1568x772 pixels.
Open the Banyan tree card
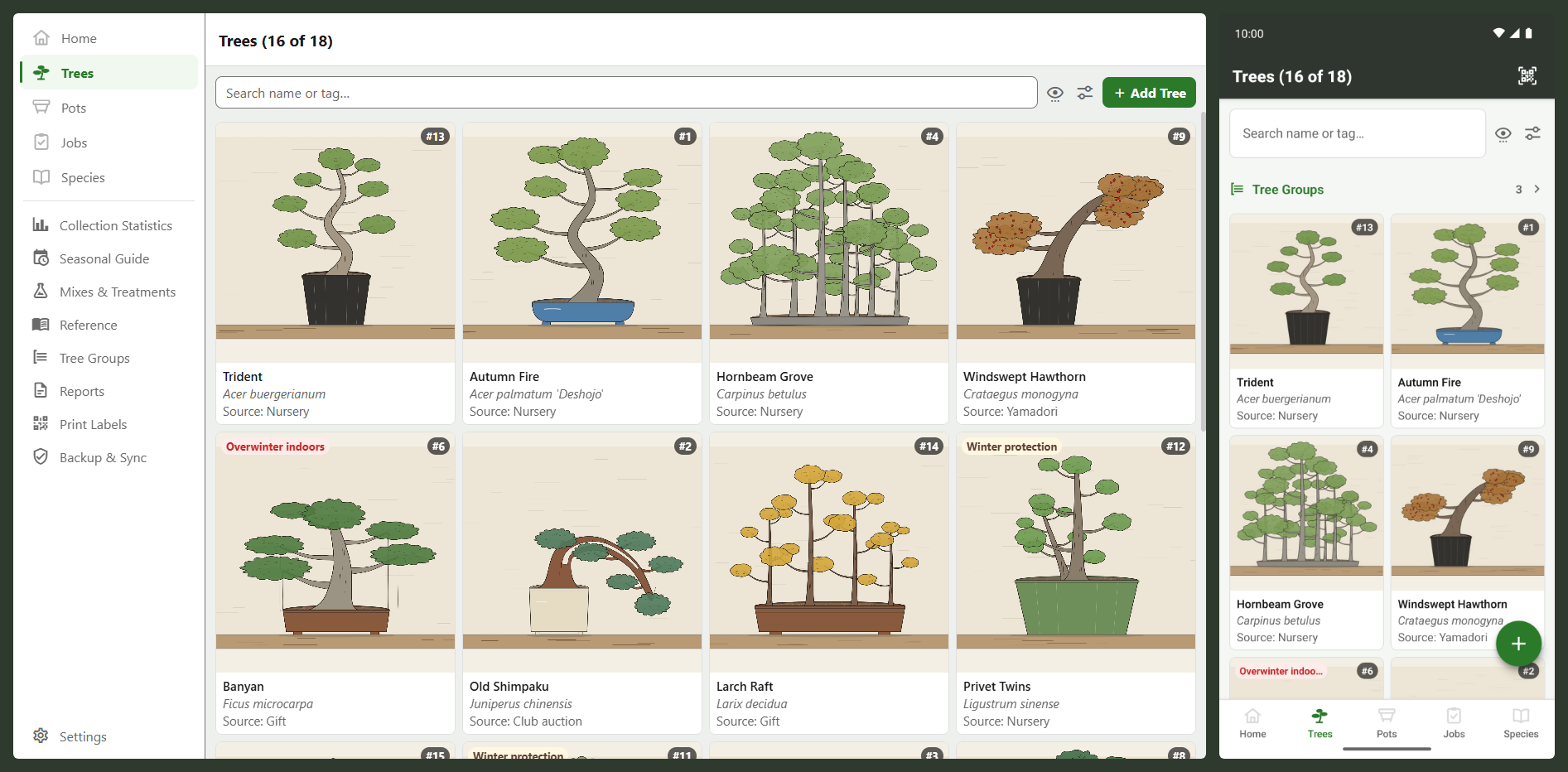tap(335, 583)
